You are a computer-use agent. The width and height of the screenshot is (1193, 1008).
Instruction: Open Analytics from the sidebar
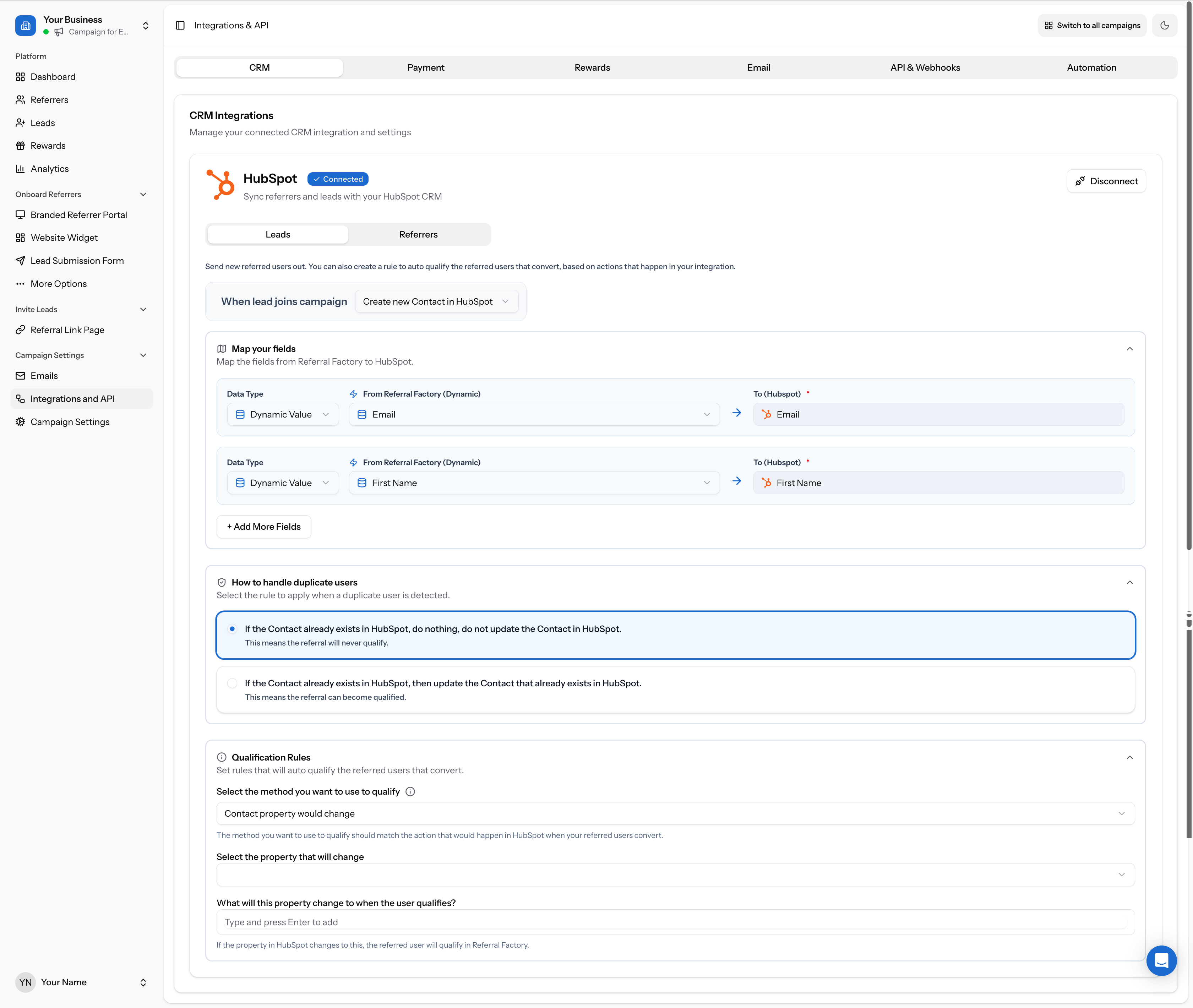pyautogui.click(x=49, y=169)
